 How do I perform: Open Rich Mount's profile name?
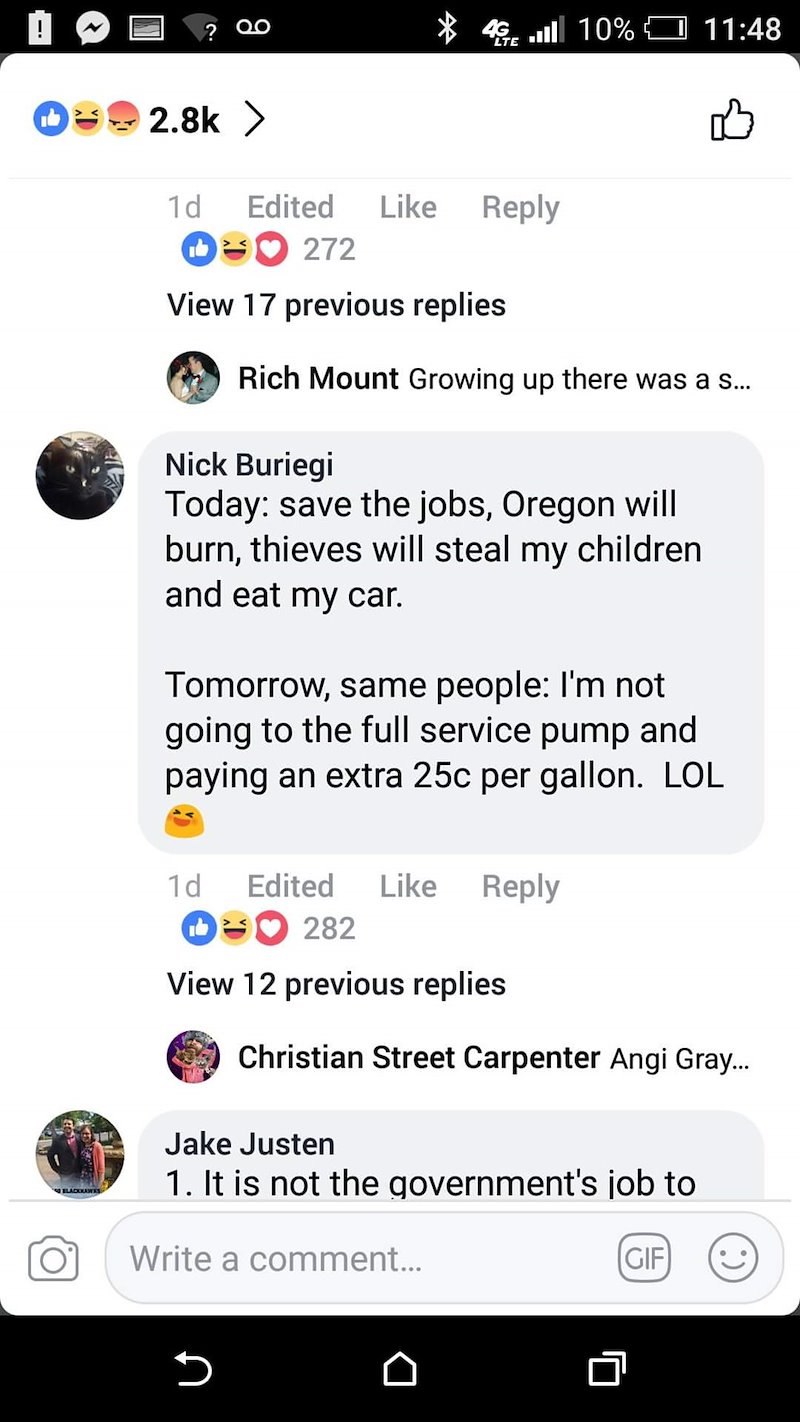click(318, 378)
